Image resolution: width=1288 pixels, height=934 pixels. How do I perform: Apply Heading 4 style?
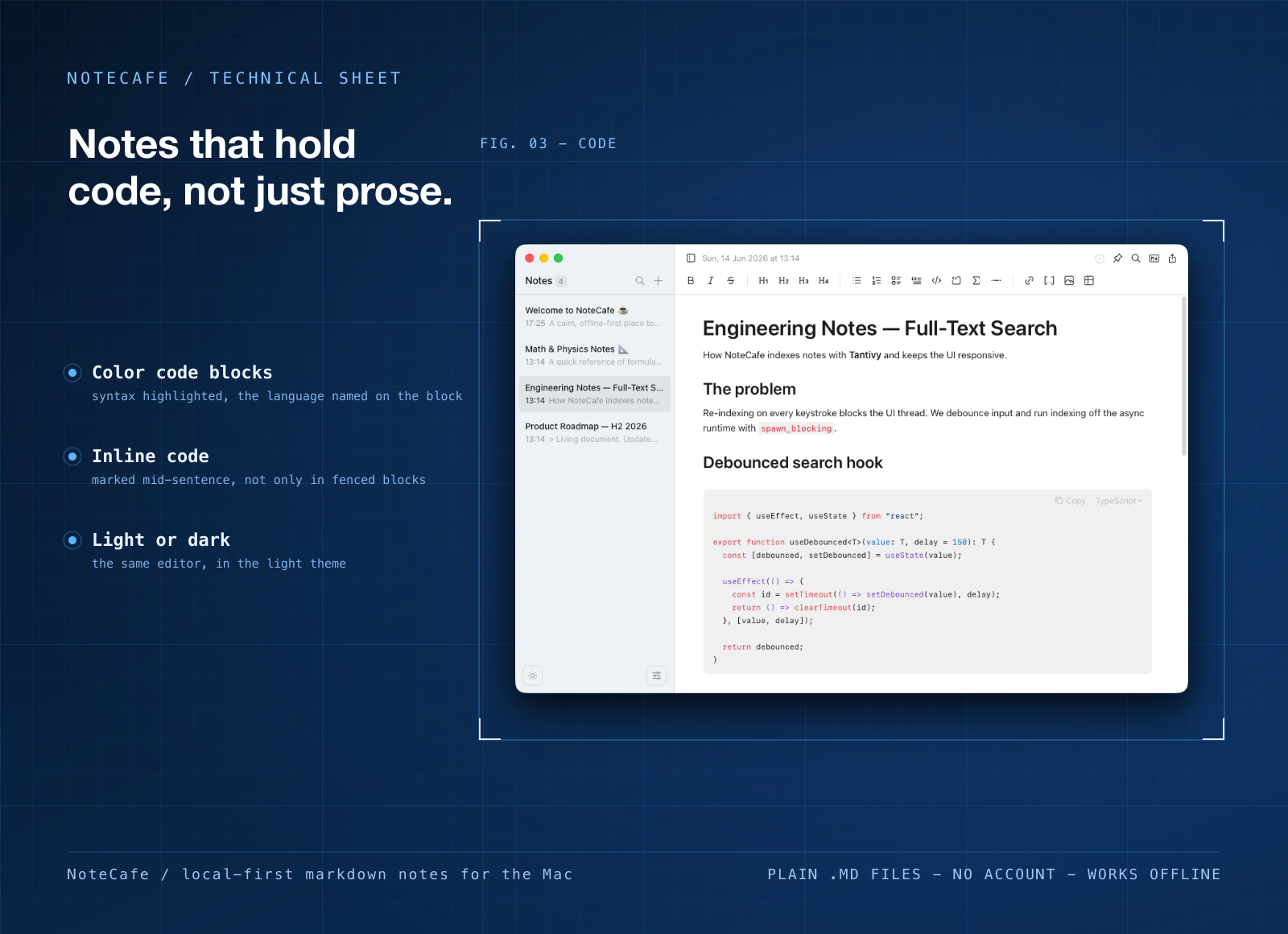click(824, 281)
